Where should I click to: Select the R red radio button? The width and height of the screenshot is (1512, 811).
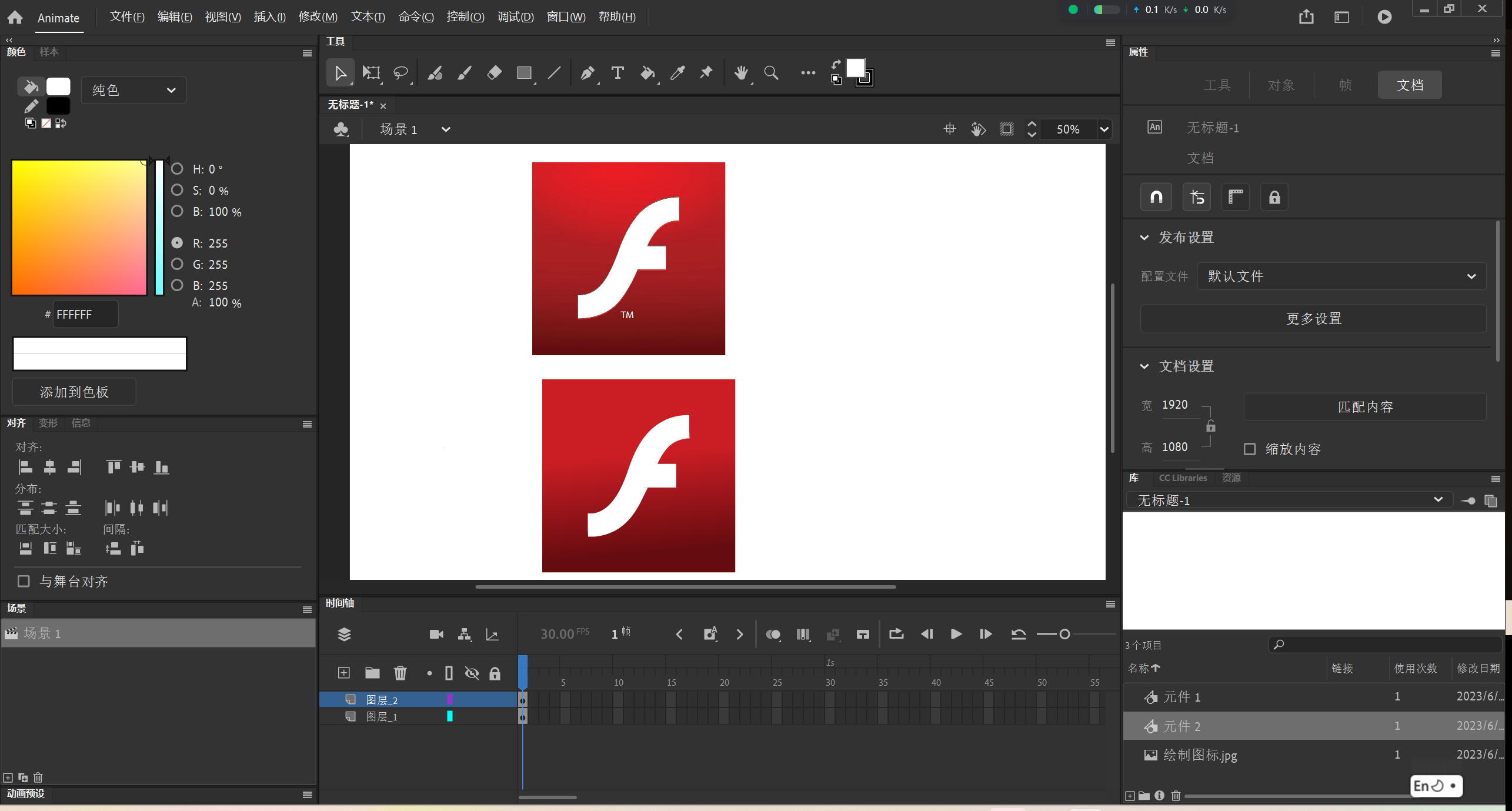177,242
